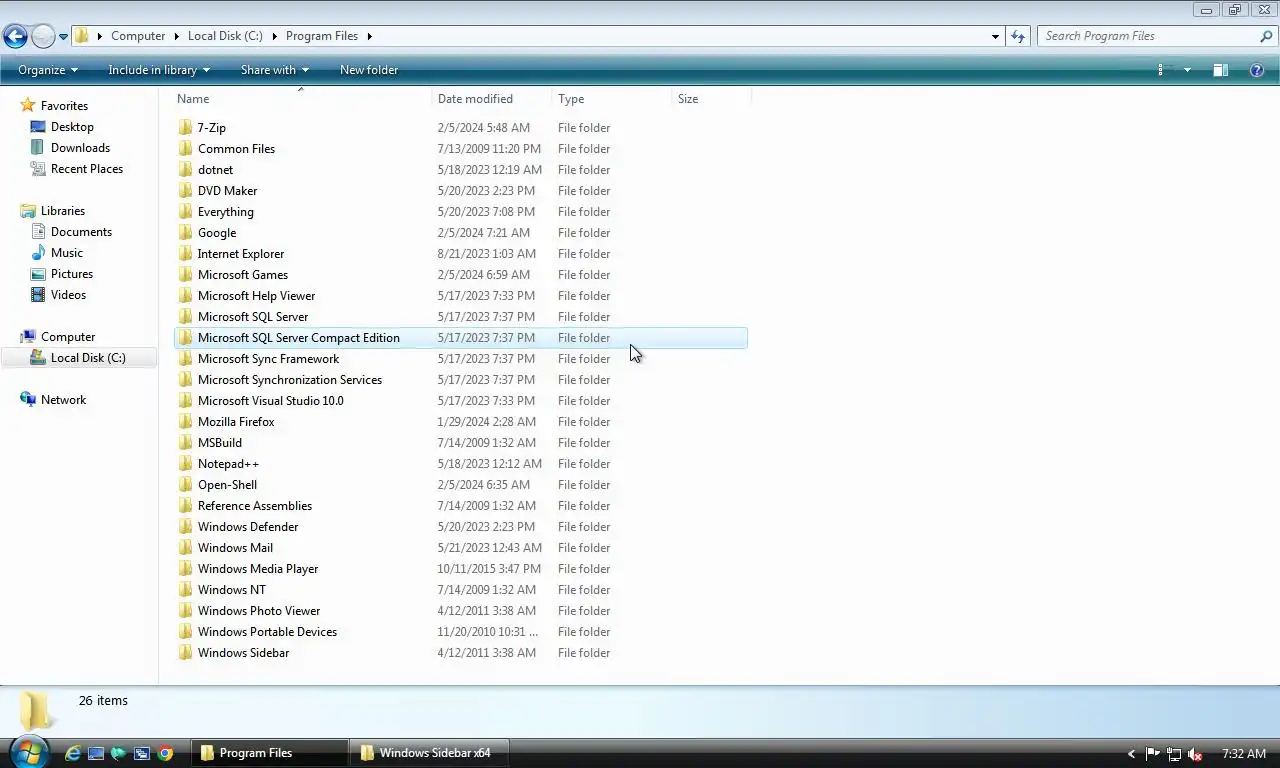
Task: Open the Organize menu
Action: (x=48, y=70)
